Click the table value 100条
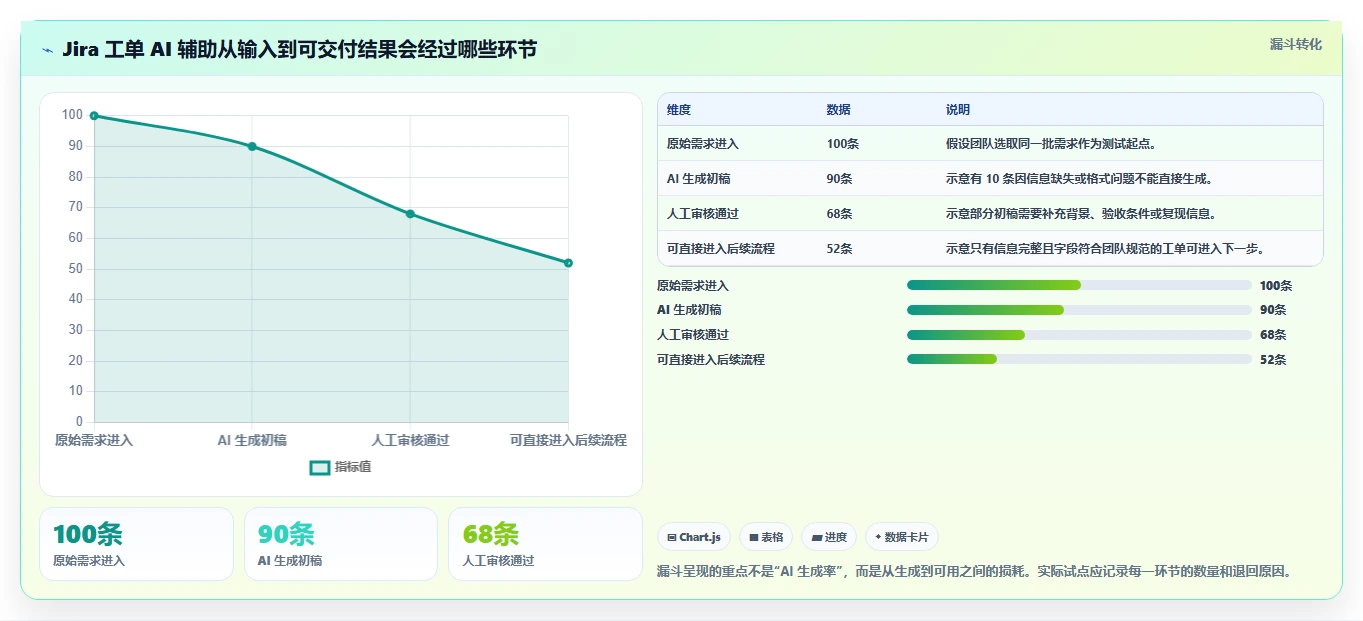The image size is (1363, 621). pos(843,144)
